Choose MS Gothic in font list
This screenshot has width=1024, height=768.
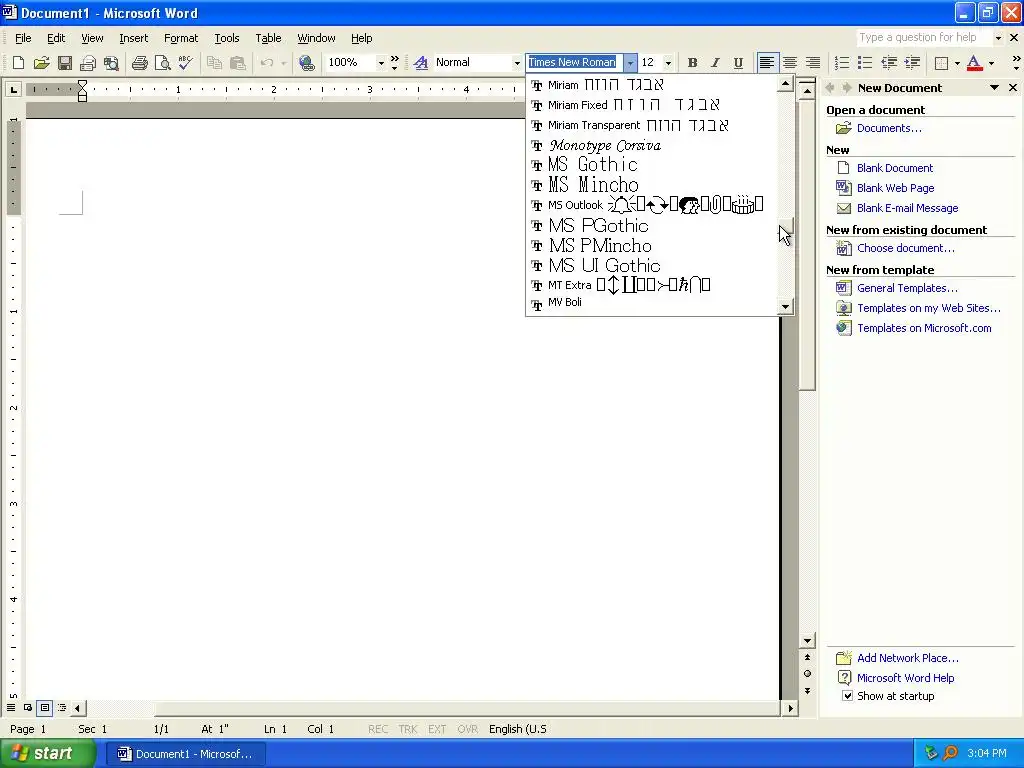652,165
